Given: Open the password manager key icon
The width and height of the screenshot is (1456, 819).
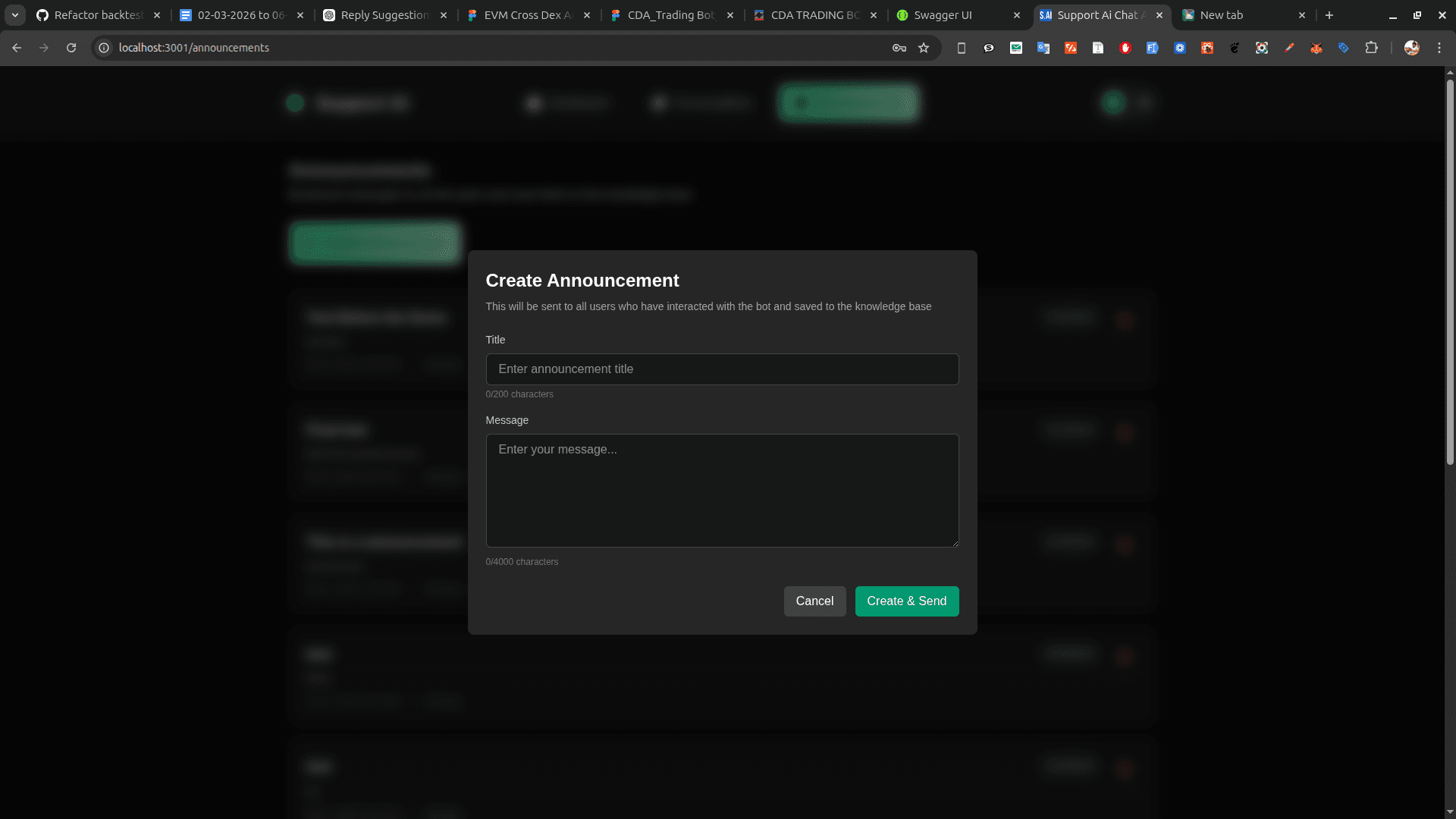Looking at the screenshot, I should coord(898,48).
